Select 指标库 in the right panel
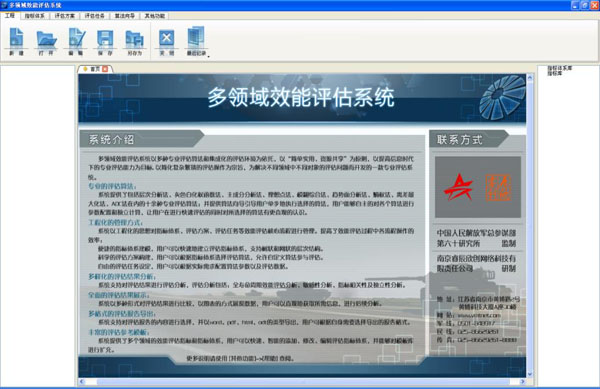Viewport: 600px width, 389px height. click(x=554, y=73)
